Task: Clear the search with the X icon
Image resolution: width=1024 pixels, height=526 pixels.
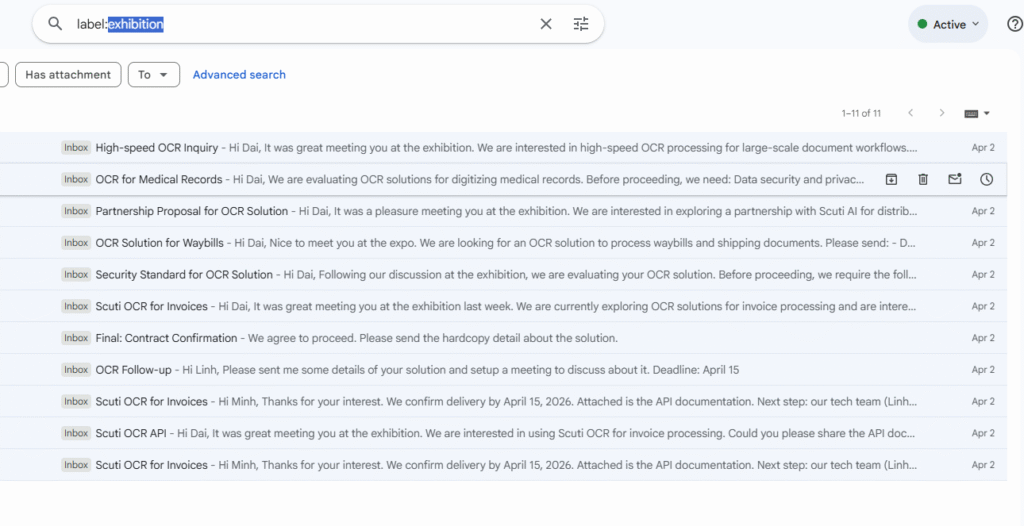Action: pos(546,24)
